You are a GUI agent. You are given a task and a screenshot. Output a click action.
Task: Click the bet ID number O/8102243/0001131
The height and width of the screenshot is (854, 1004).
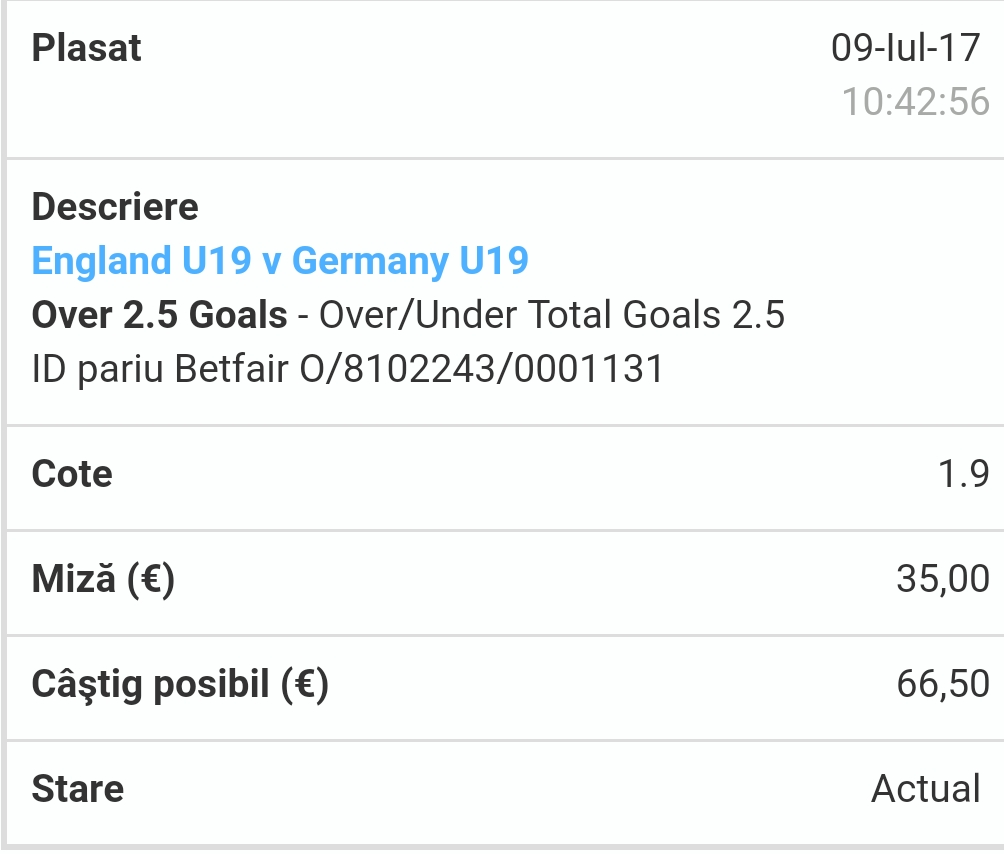[x=482, y=369]
